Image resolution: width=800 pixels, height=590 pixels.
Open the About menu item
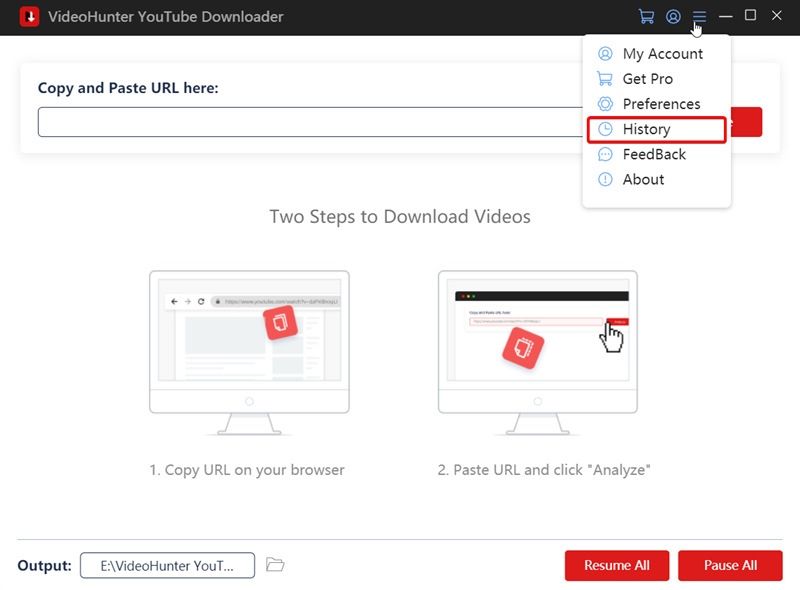click(656, 179)
